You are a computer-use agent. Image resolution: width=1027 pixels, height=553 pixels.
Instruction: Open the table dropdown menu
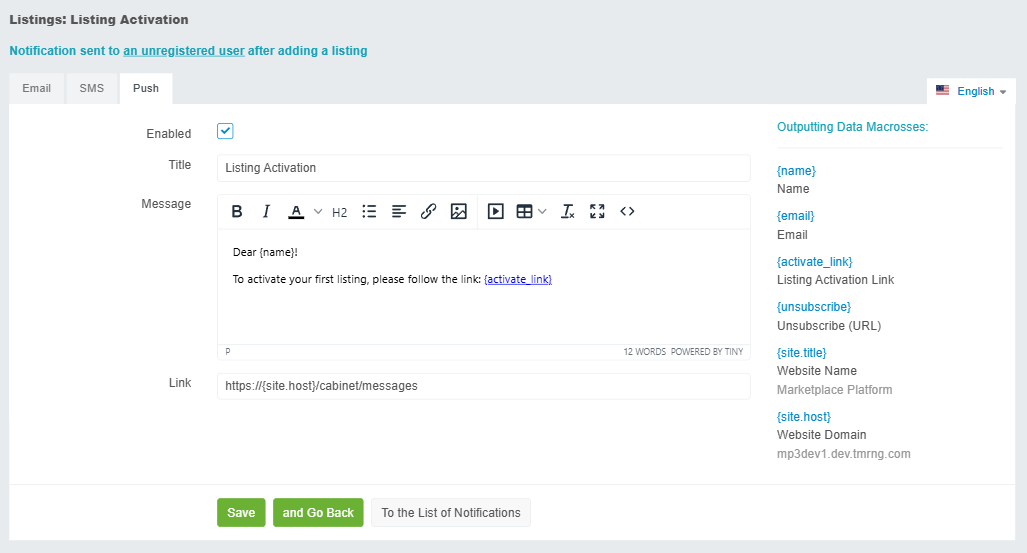(x=542, y=211)
